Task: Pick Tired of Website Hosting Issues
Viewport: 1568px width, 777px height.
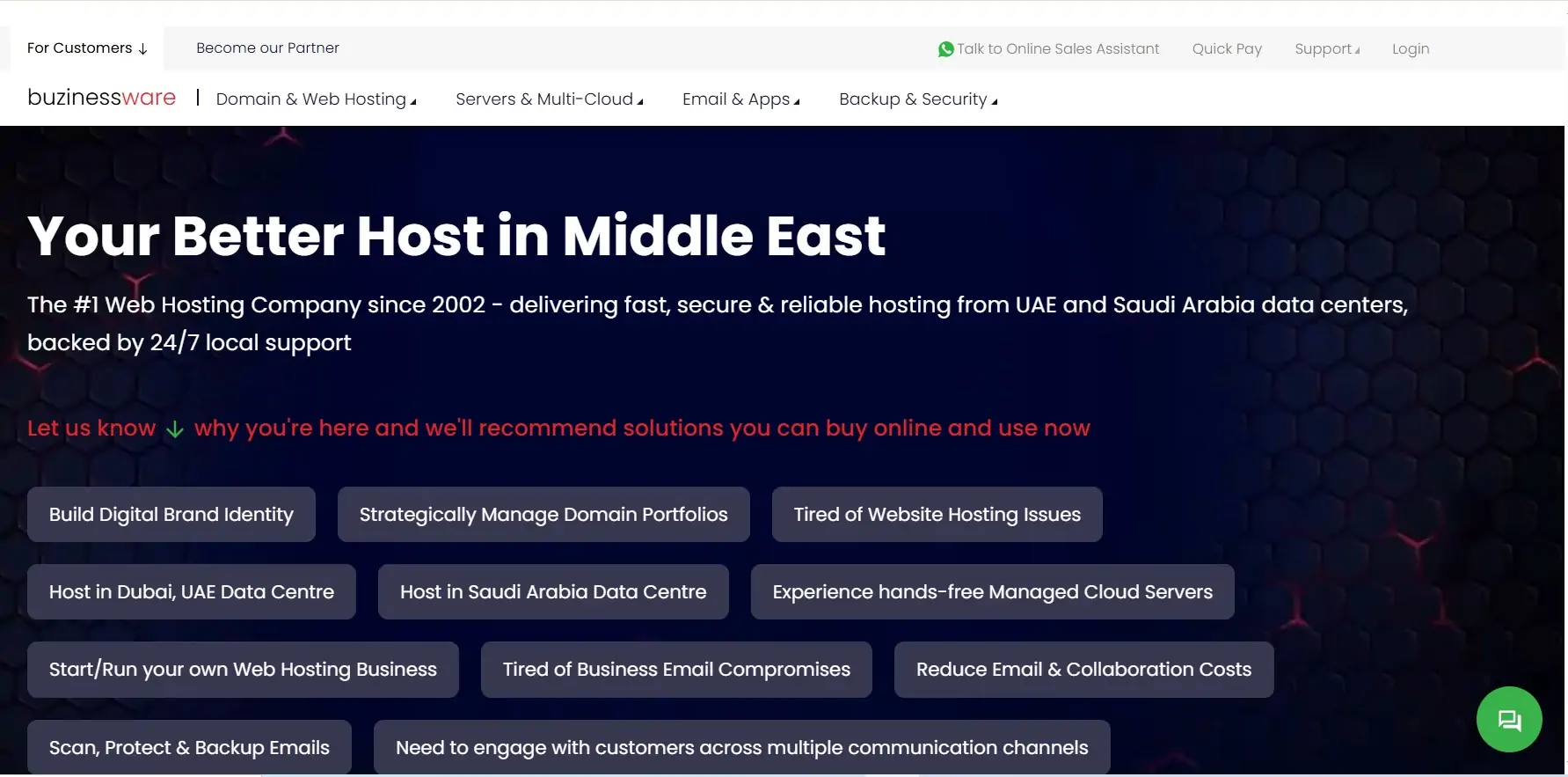Action: (937, 515)
